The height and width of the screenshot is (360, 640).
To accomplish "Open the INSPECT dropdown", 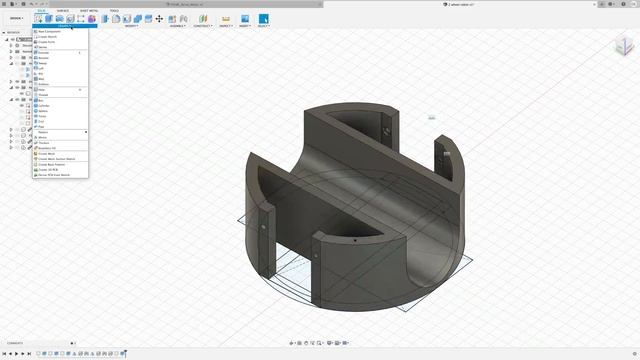I will point(225,26).
